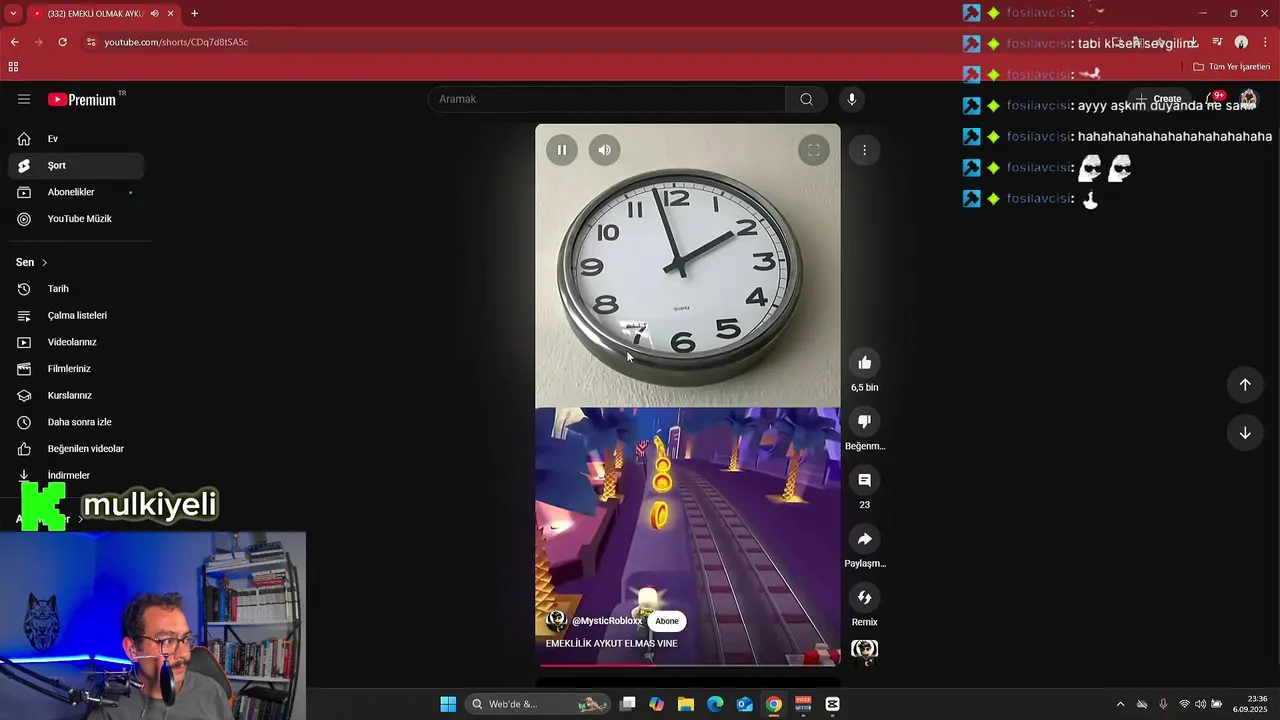Open taskbar volume control

coord(1200,704)
